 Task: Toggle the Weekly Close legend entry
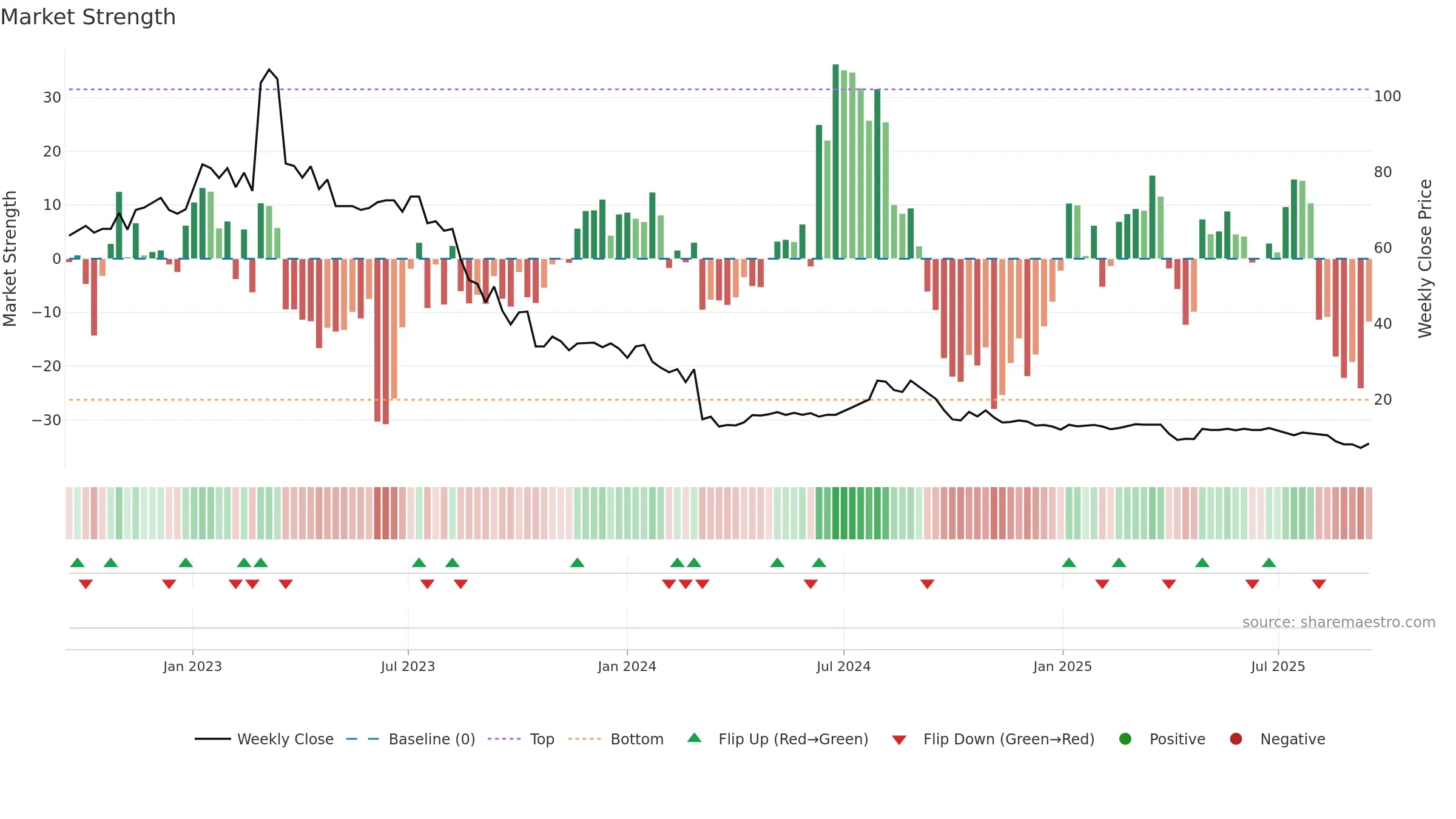click(x=265, y=739)
